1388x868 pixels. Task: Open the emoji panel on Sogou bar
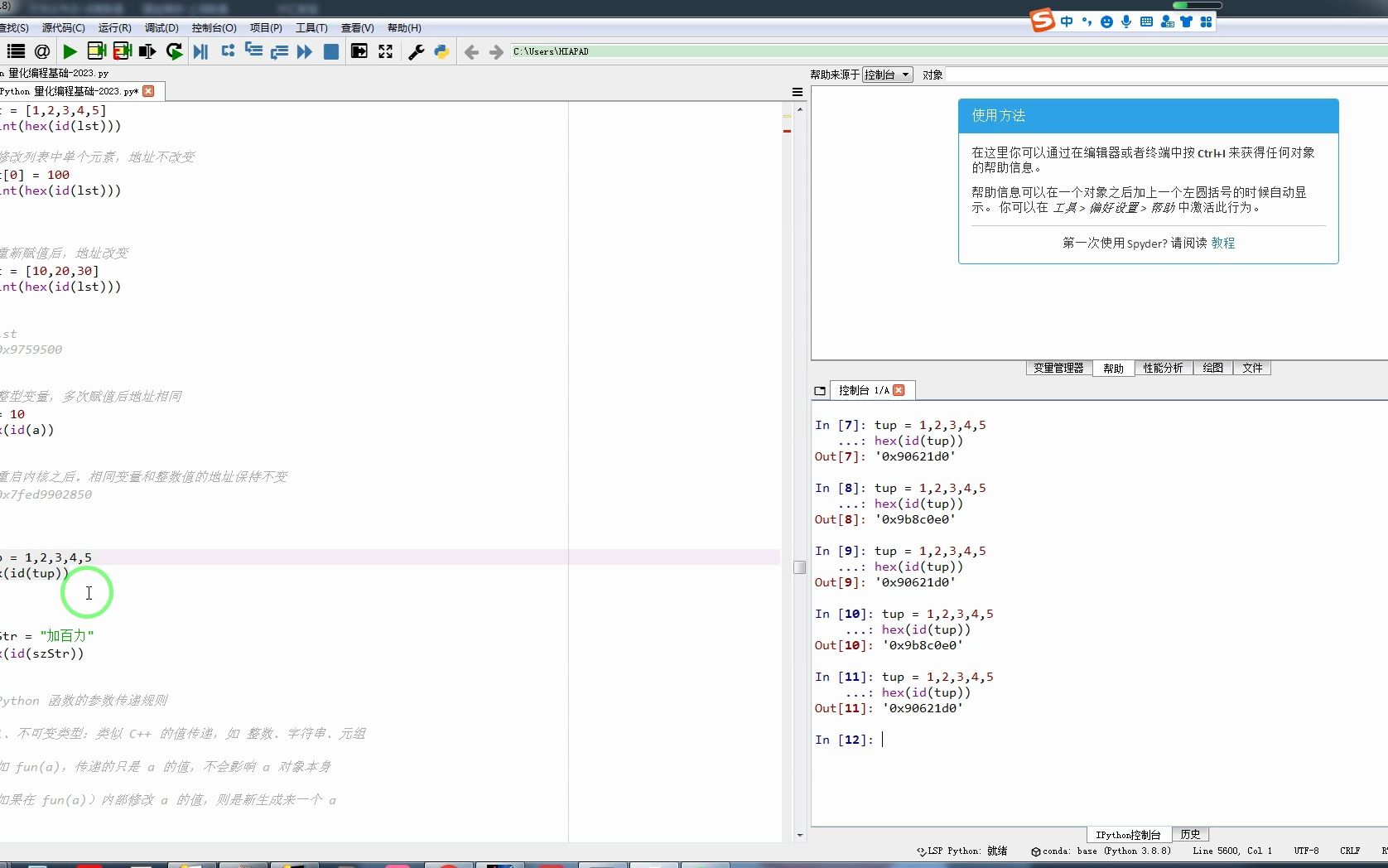(x=1106, y=22)
